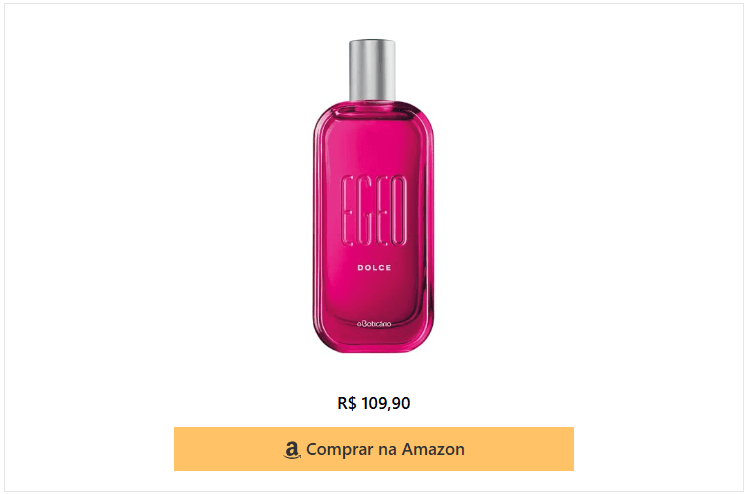Click the silver cap of the perfume bottle
747x494 pixels.
[372, 70]
